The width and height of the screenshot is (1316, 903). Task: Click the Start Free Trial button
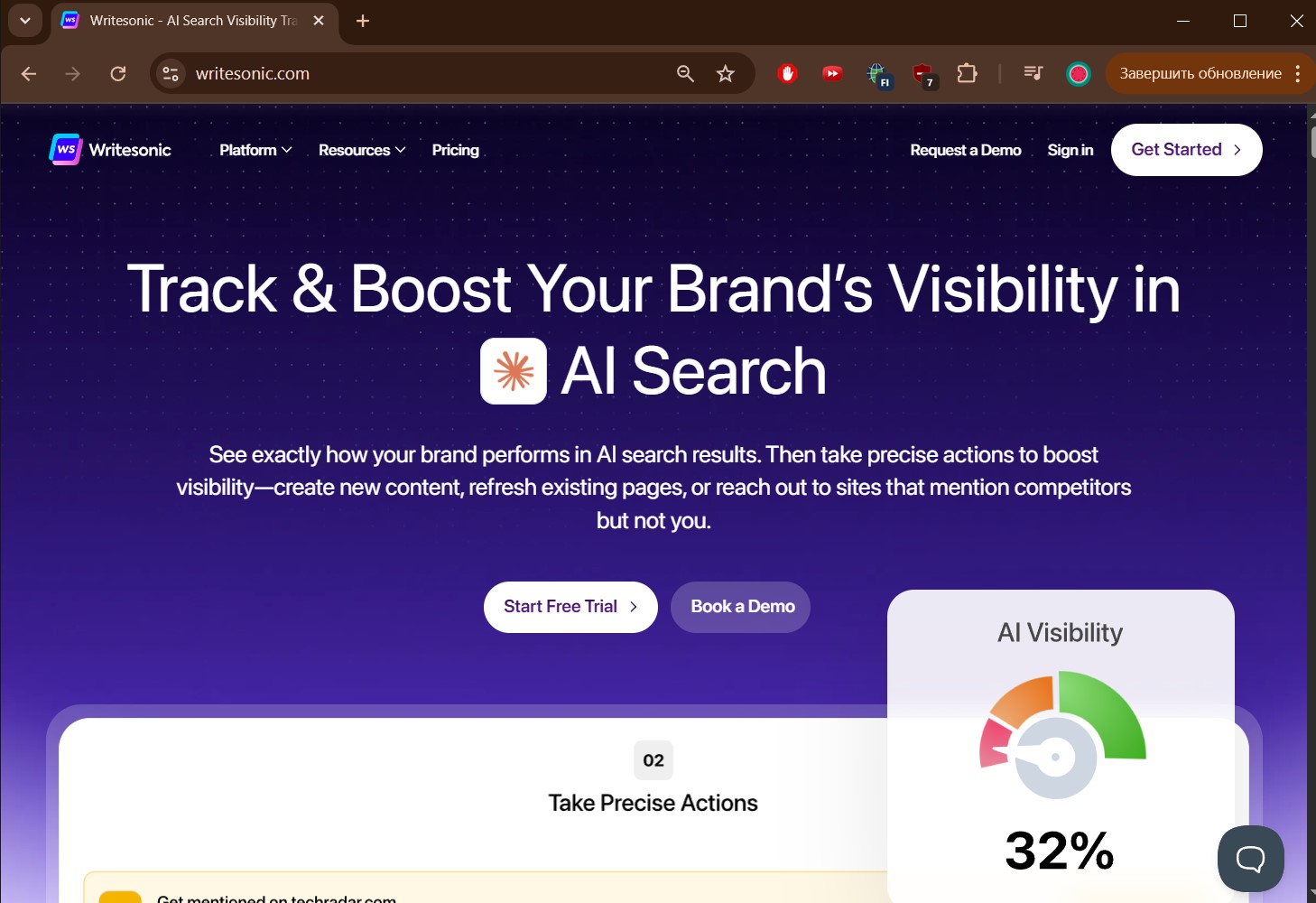point(570,607)
